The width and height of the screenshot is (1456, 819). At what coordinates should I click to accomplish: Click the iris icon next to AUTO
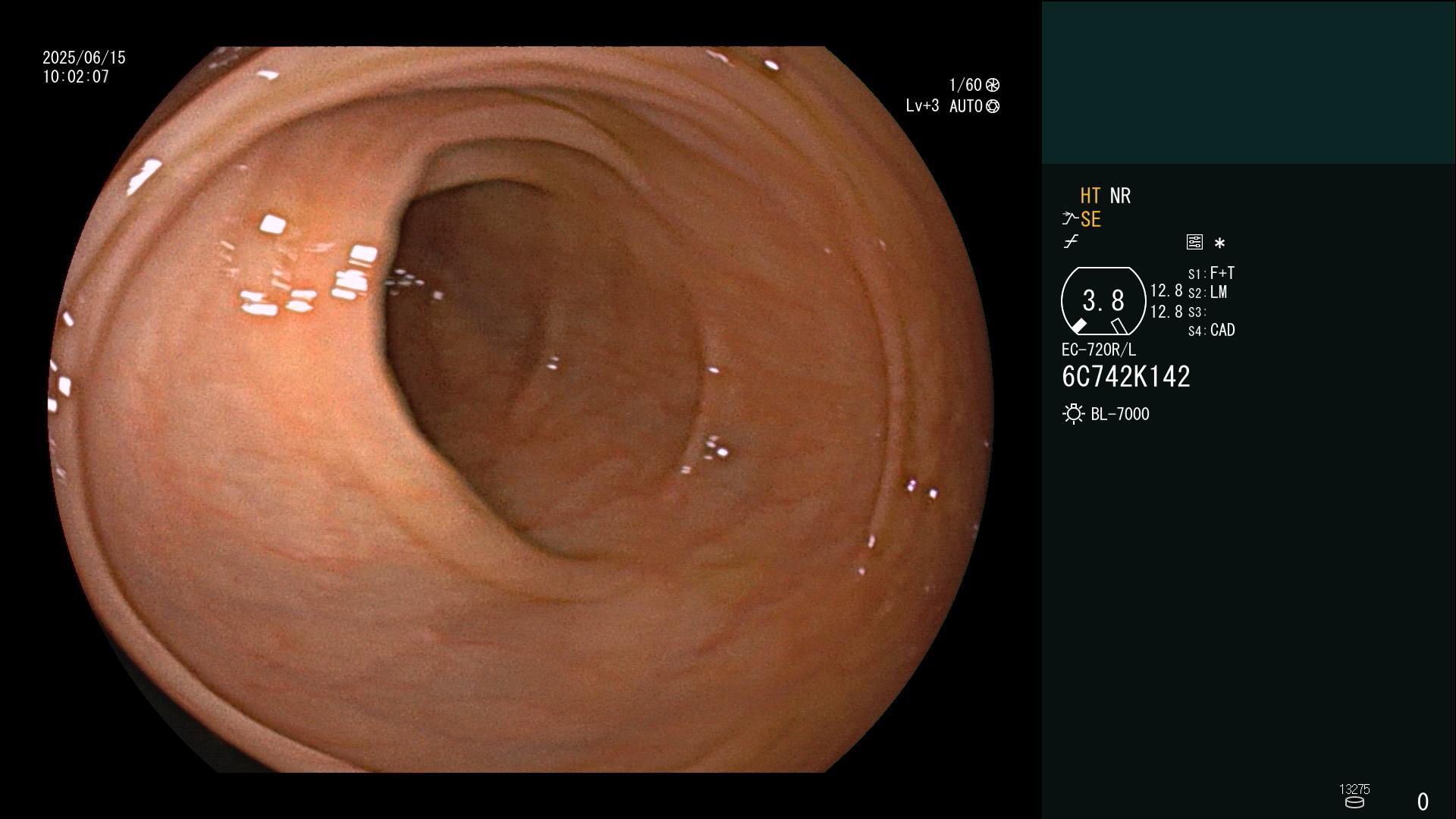tap(993, 106)
